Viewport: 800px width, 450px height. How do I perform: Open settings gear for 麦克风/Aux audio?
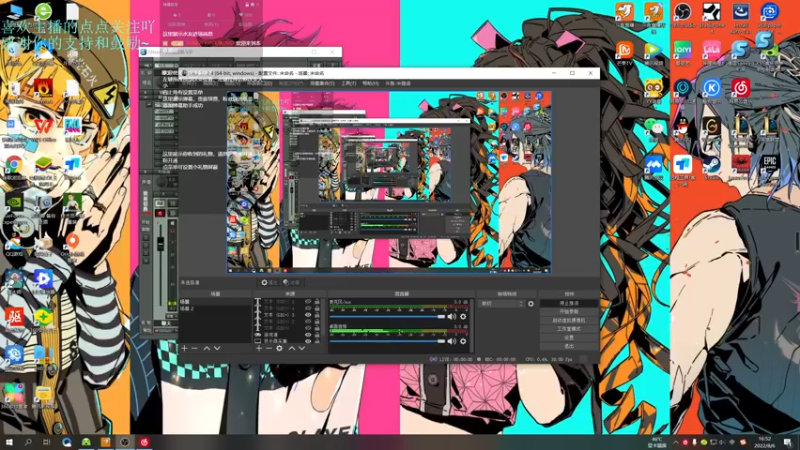pos(463,317)
